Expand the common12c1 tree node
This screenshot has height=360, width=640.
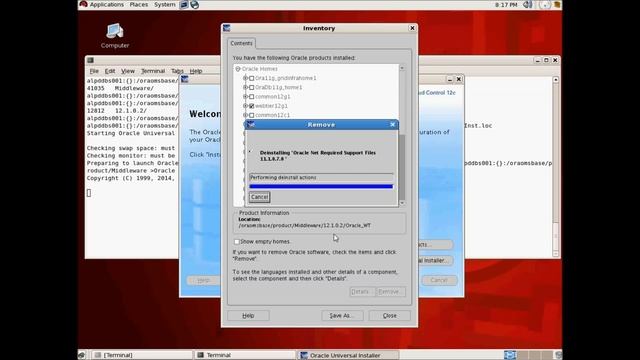click(245, 115)
